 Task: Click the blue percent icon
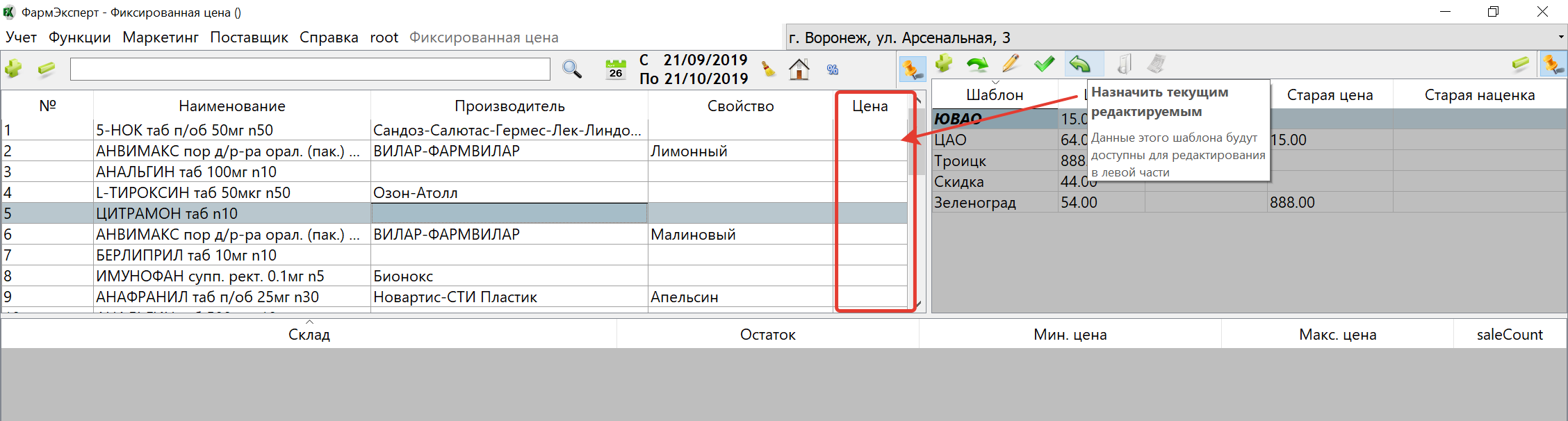coord(832,69)
